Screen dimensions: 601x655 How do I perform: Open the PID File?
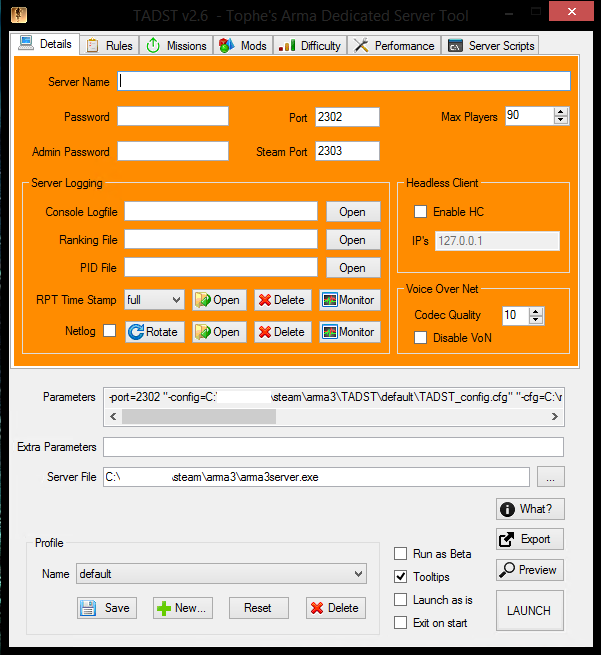353,268
